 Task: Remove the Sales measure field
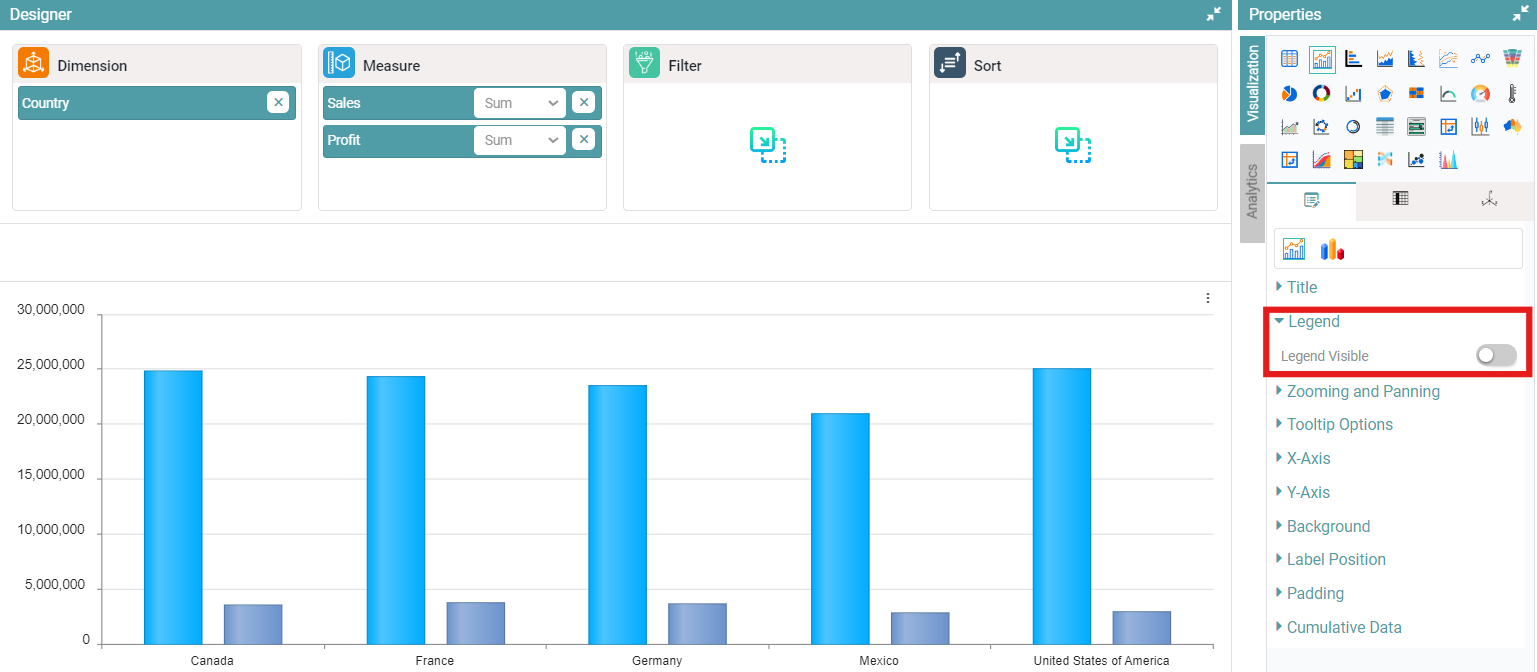click(583, 102)
